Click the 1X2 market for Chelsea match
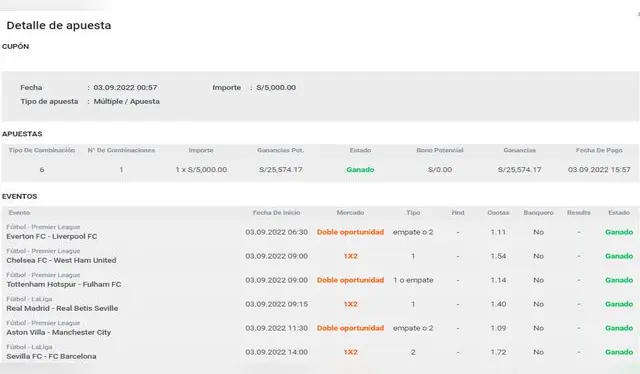640x374 pixels. pyautogui.click(x=350, y=256)
